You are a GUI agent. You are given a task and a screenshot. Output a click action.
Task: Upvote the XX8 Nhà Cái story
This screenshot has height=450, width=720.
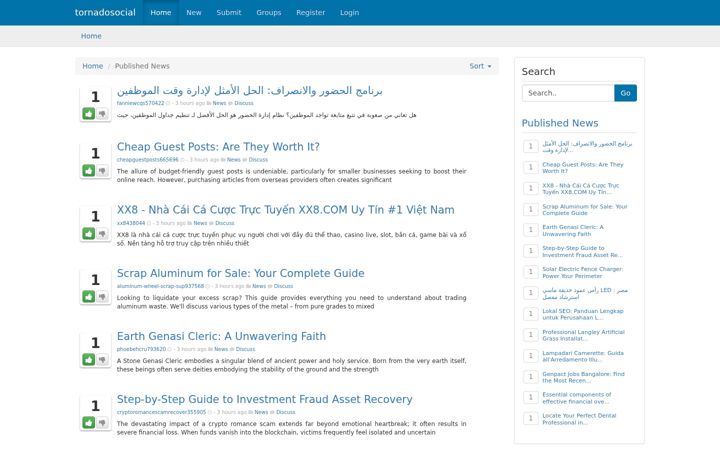point(89,234)
